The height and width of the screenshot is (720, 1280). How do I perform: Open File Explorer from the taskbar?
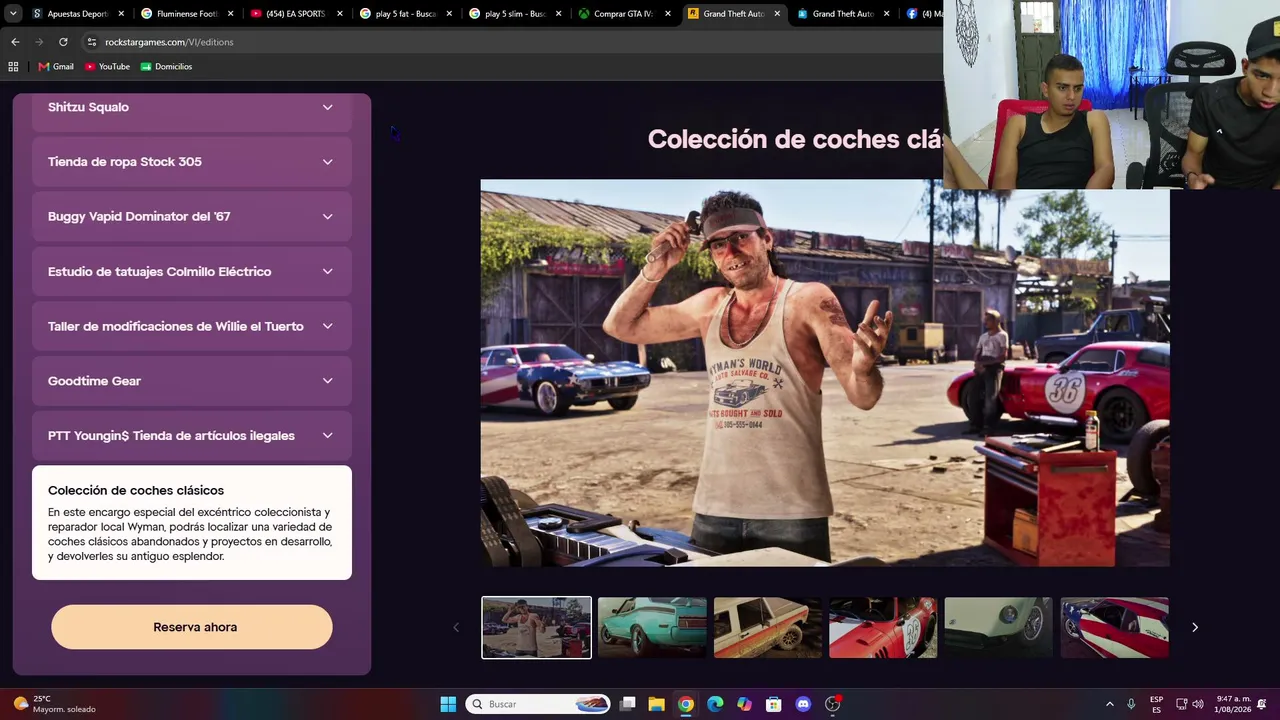pyautogui.click(x=657, y=704)
